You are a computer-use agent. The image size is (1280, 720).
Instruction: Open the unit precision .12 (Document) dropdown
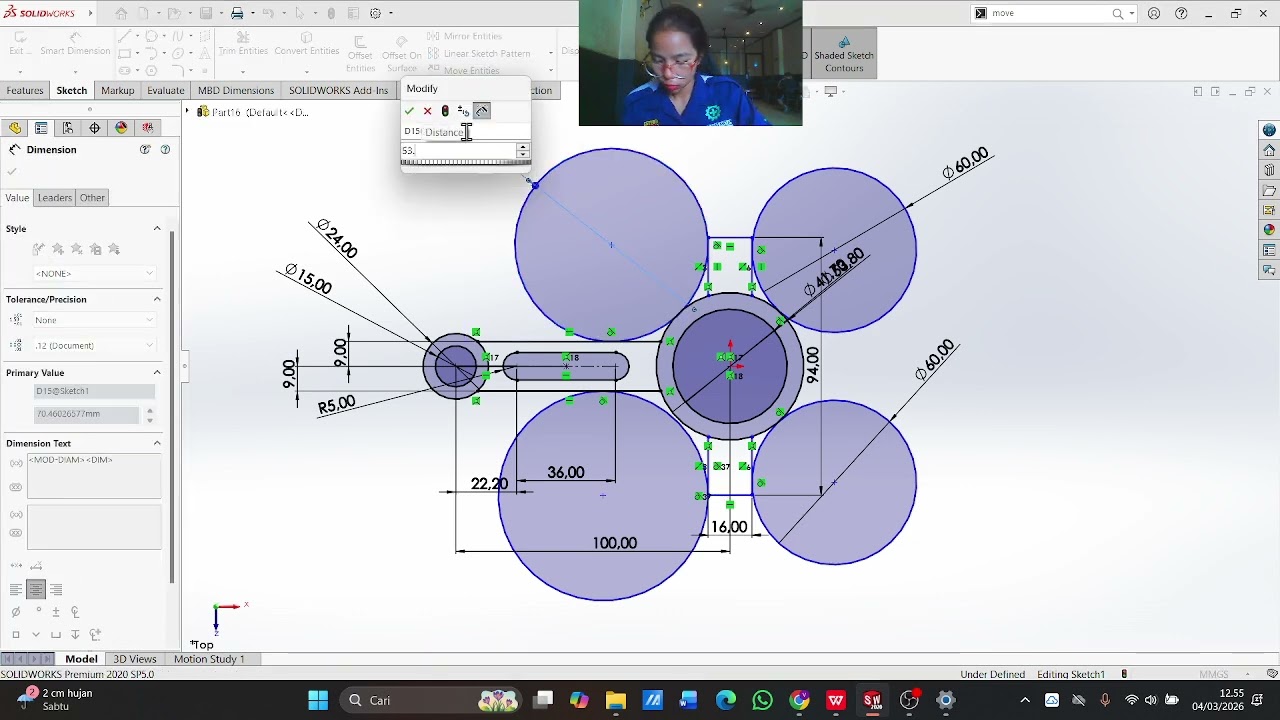pos(94,345)
